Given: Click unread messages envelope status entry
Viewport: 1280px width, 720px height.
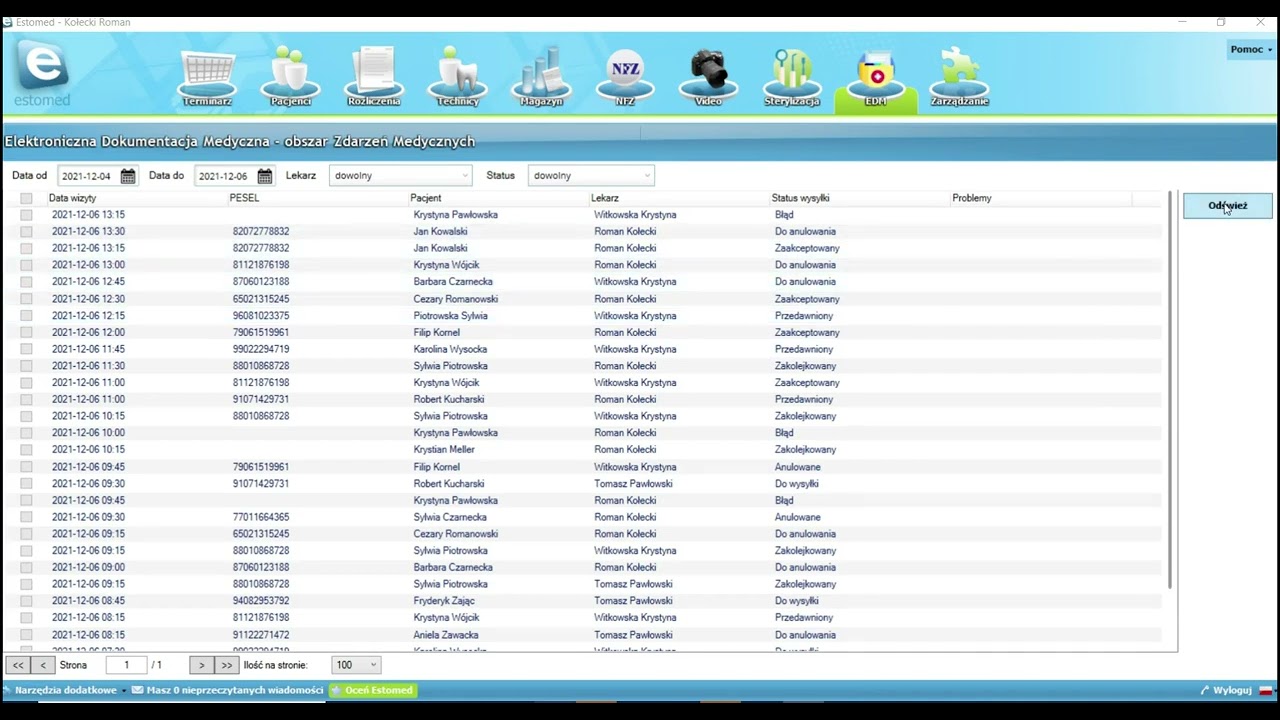Looking at the screenshot, I should click(228, 690).
